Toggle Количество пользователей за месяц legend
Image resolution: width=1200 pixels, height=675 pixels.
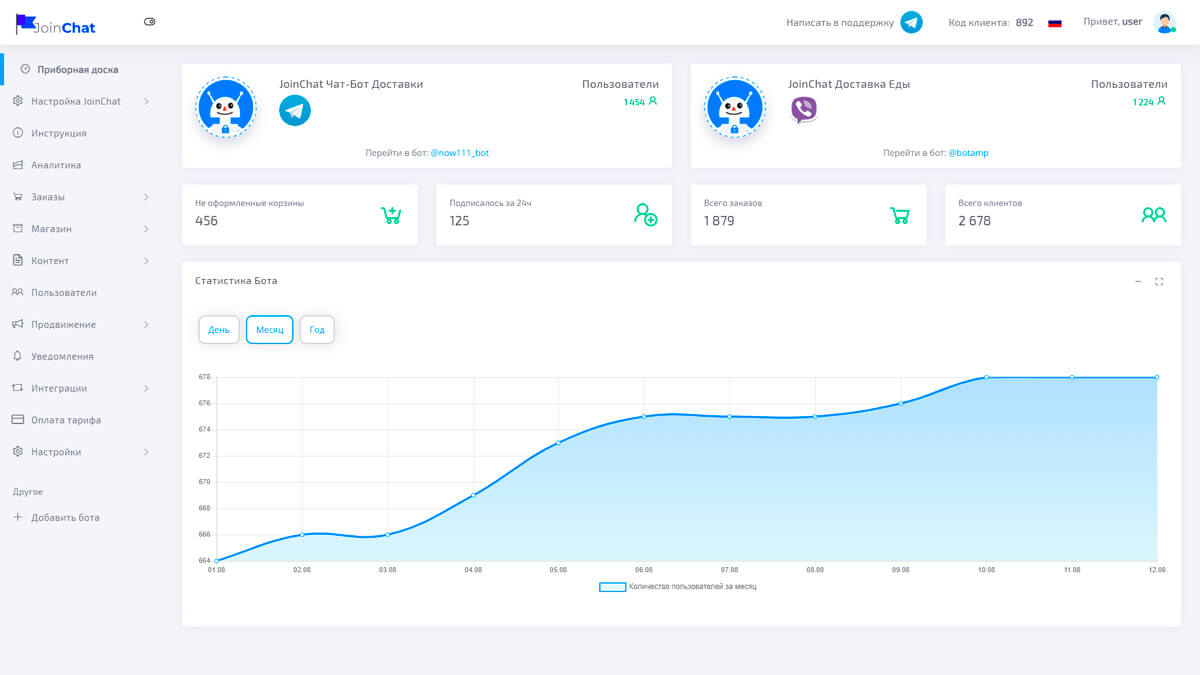678,587
